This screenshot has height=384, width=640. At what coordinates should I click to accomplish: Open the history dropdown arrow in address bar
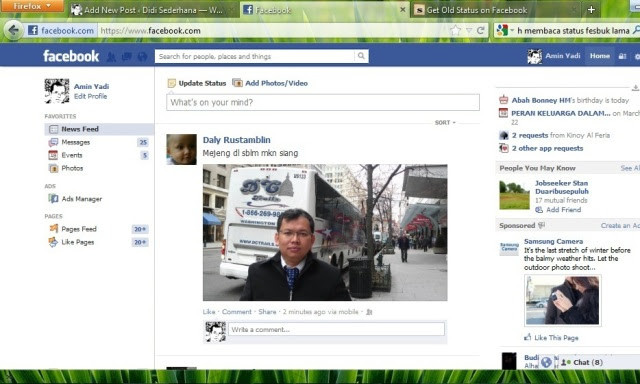tap(469, 31)
